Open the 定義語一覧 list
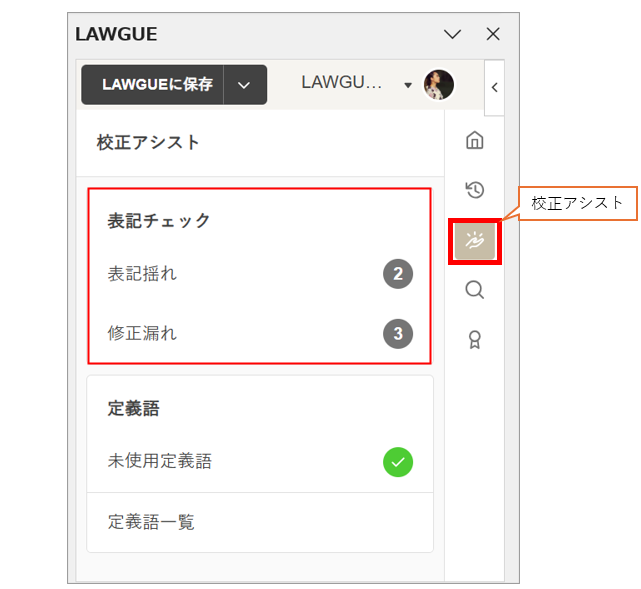Viewport: 641px width, 589px height. [x=152, y=522]
